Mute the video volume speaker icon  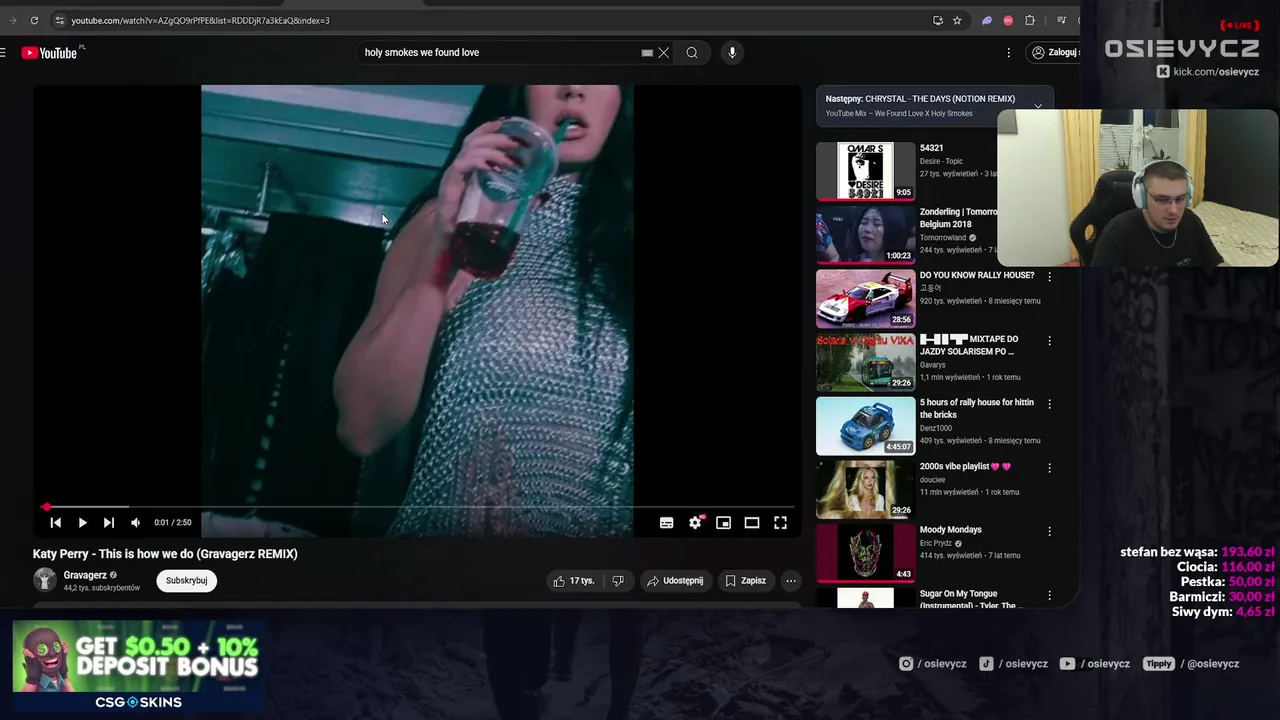click(135, 523)
